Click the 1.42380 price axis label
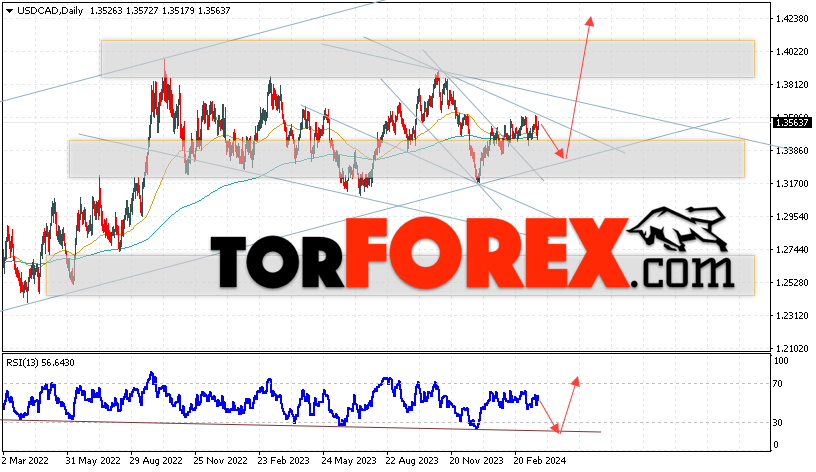 point(792,19)
